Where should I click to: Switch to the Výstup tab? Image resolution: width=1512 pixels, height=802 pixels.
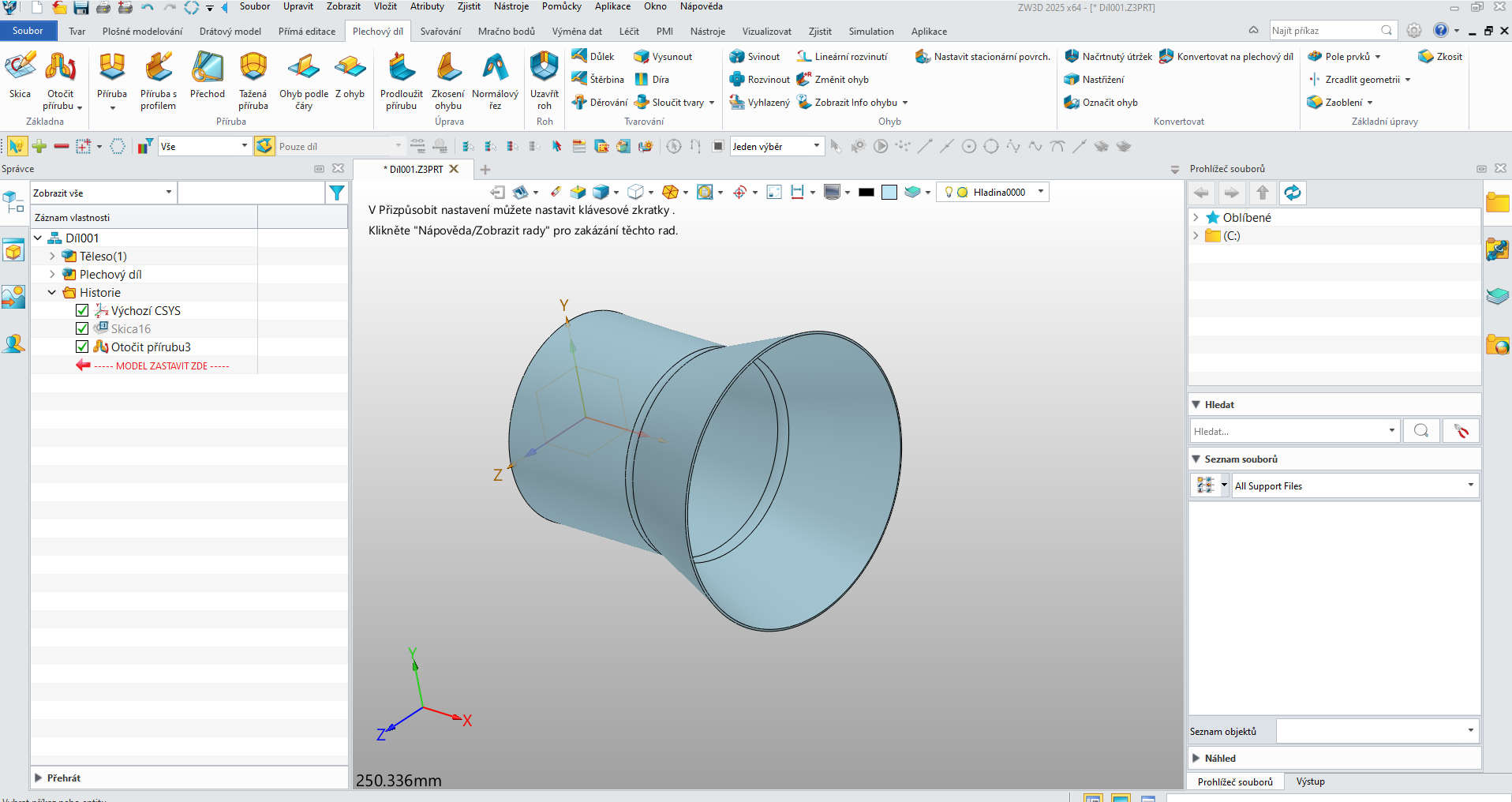click(x=1310, y=781)
